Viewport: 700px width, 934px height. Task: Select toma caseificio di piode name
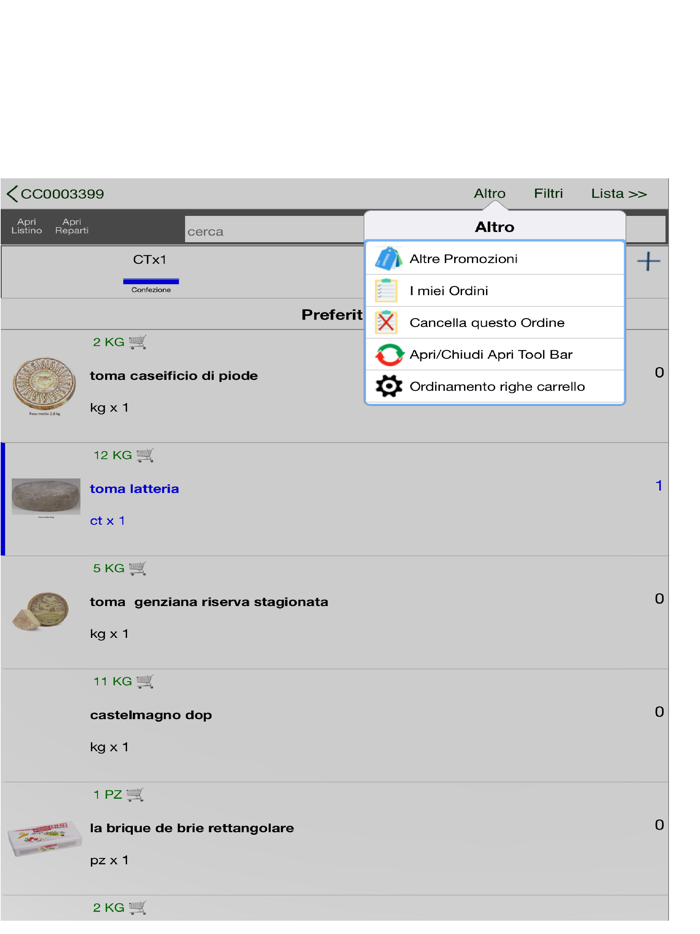pyautogui.click(x=174, y=376)
